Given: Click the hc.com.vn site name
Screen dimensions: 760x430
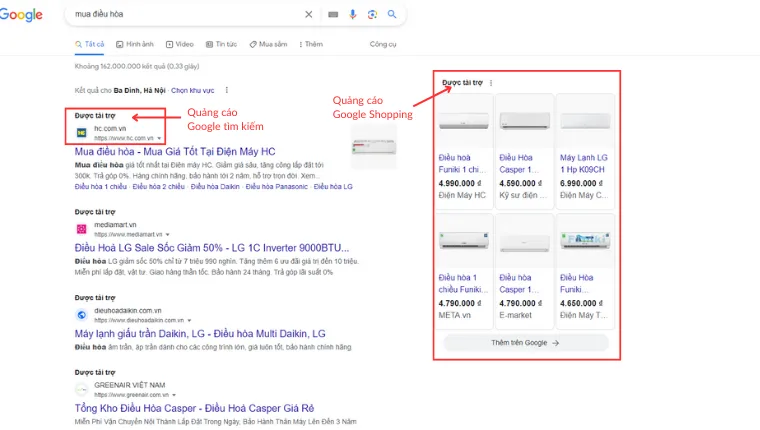Looking at the screenshot, I should click(110, 128).
